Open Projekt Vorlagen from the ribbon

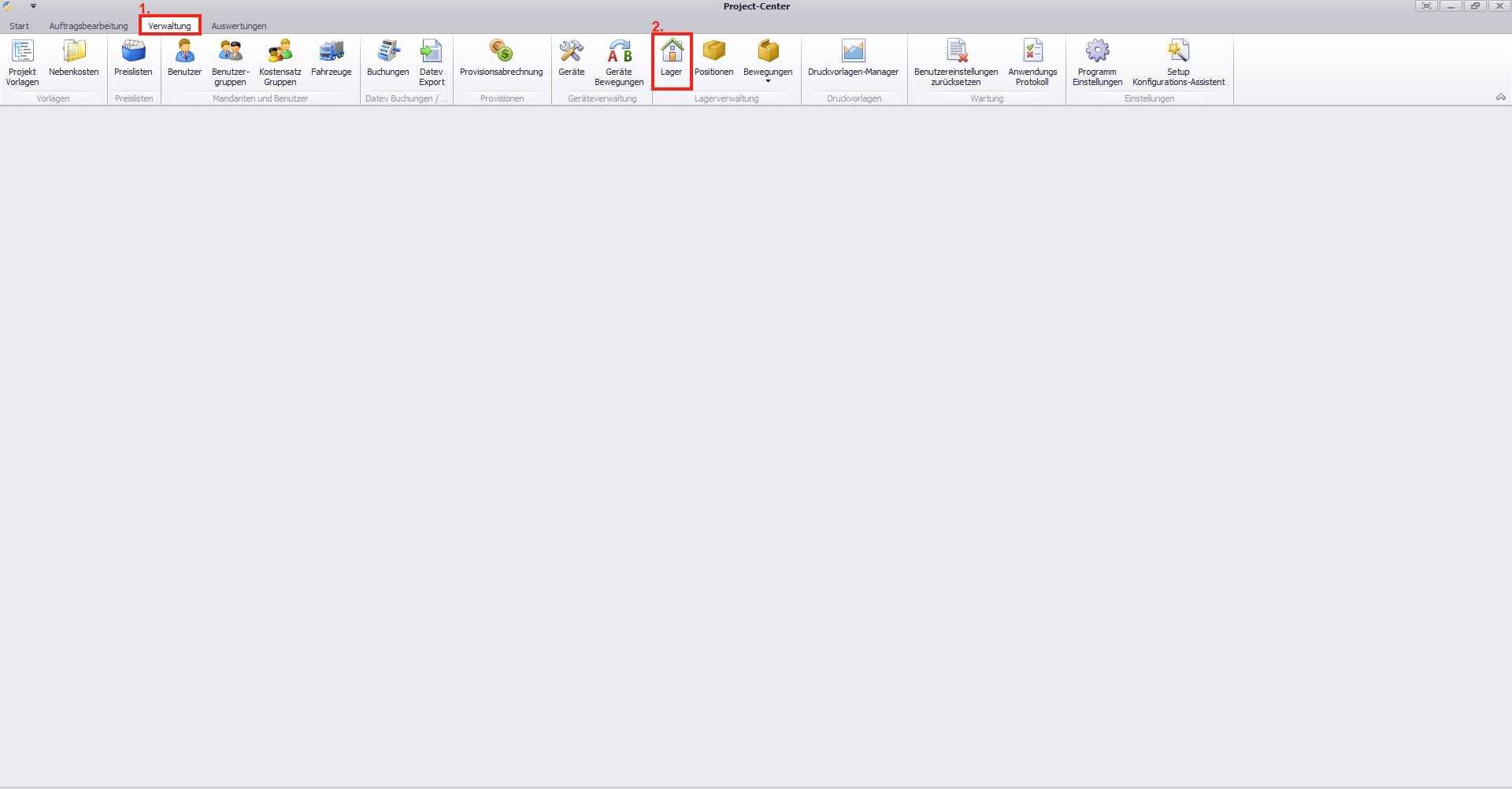point(22,61)
